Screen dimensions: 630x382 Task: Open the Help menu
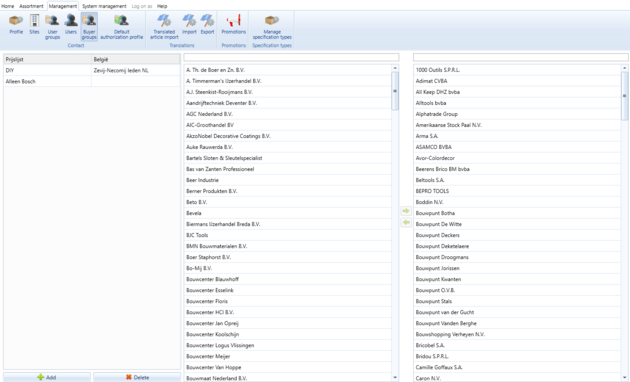point(162,6)
